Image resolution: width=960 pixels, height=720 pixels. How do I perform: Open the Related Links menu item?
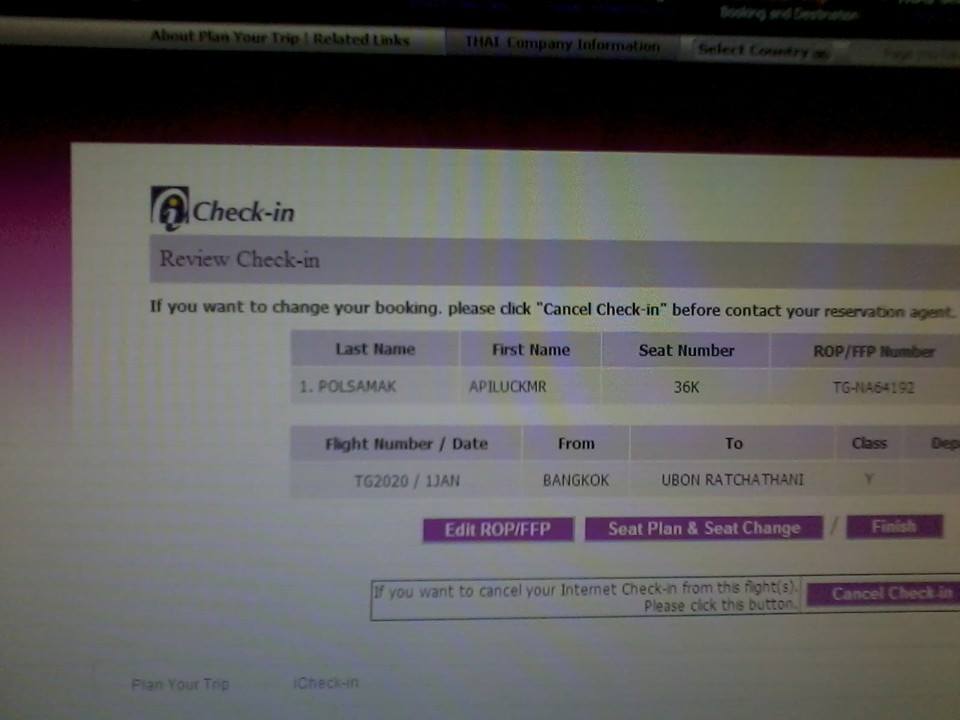point(361,39)
